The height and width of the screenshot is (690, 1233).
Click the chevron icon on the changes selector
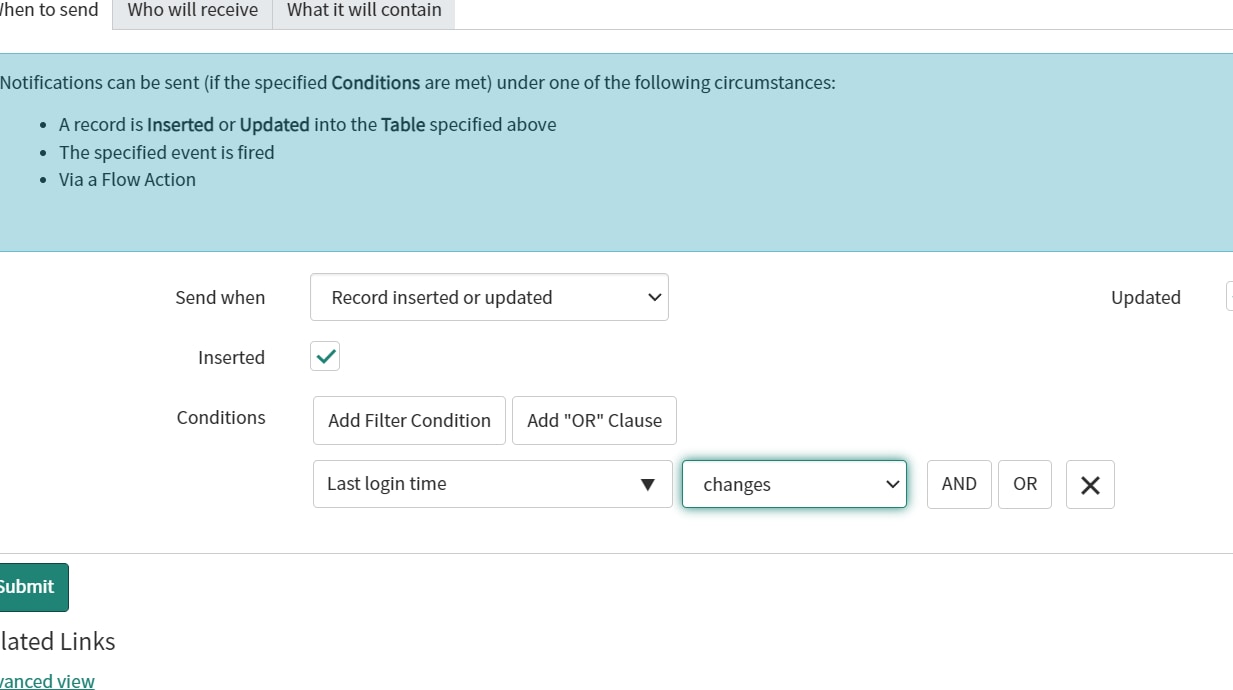coord(892,484)
